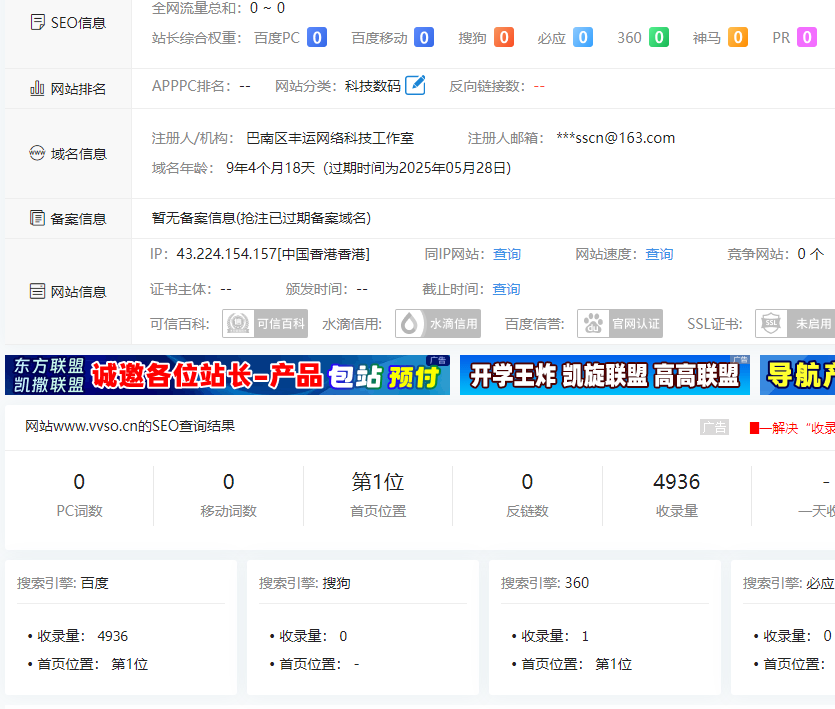Click the email ***sscn@163.com
This screenshot has width=835, height=709.
coord(616,138)
